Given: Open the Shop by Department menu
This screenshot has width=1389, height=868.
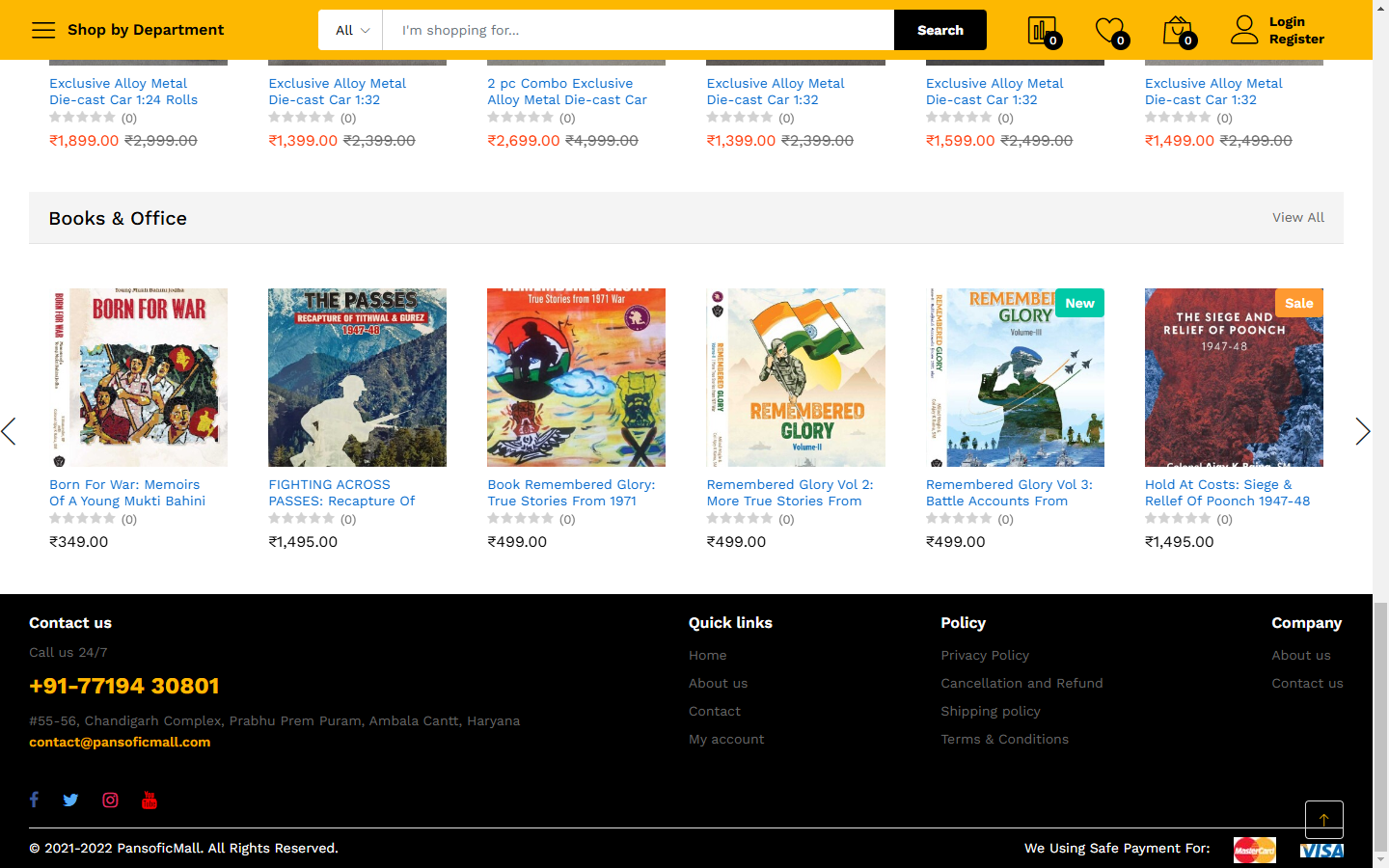Looking at the screenshot, I should click(x=127, y=30).
